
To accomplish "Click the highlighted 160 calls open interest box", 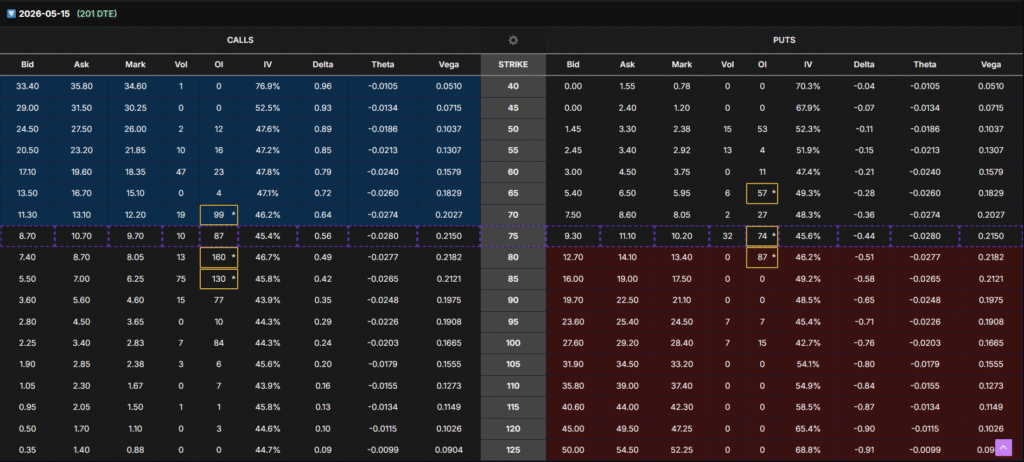I will [x=220, y=257].
